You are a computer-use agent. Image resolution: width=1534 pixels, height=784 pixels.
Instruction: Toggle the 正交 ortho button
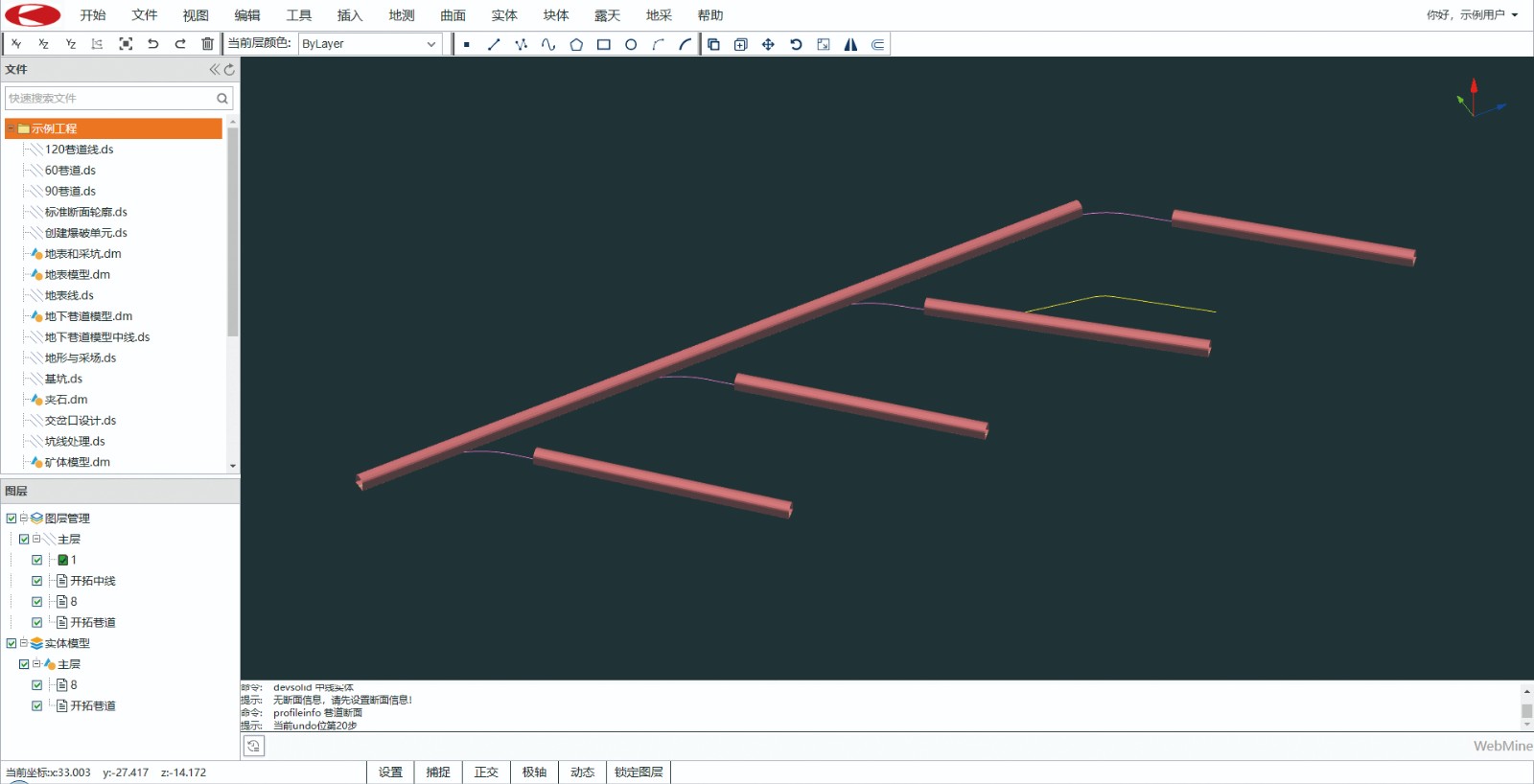(486, 772)
